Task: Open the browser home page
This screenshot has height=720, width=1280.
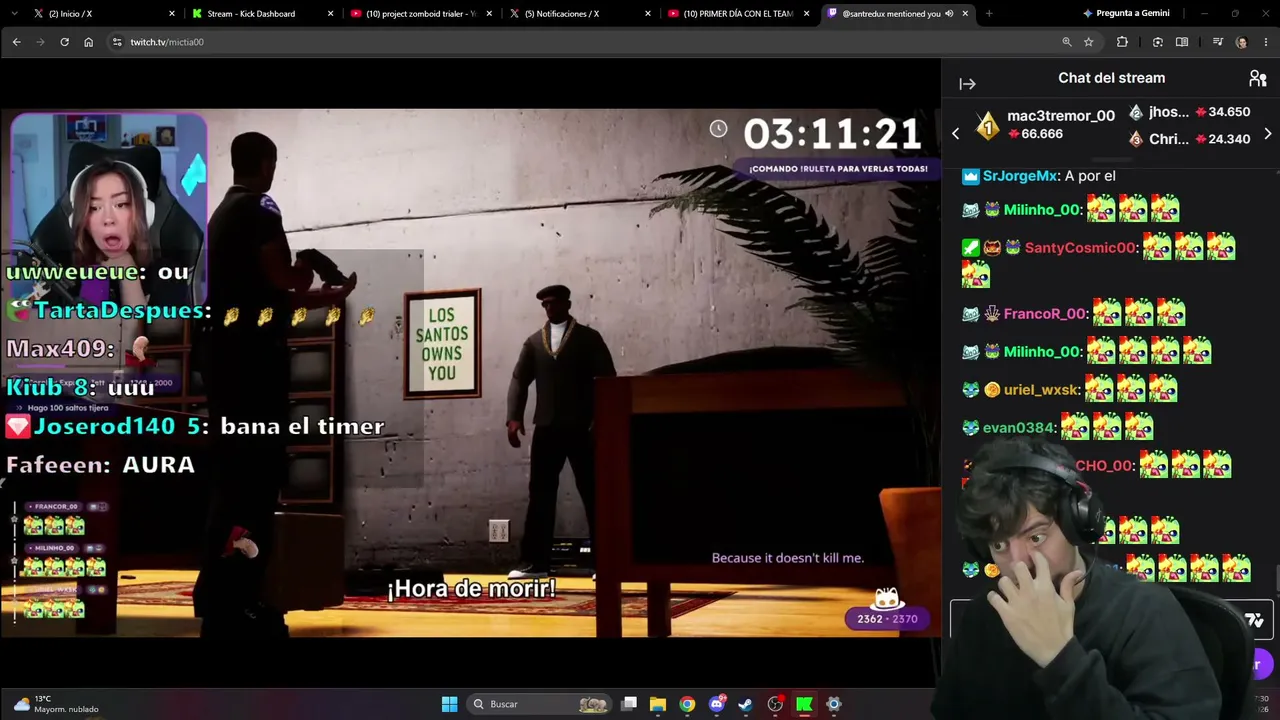Action: [x=88, y=42]
